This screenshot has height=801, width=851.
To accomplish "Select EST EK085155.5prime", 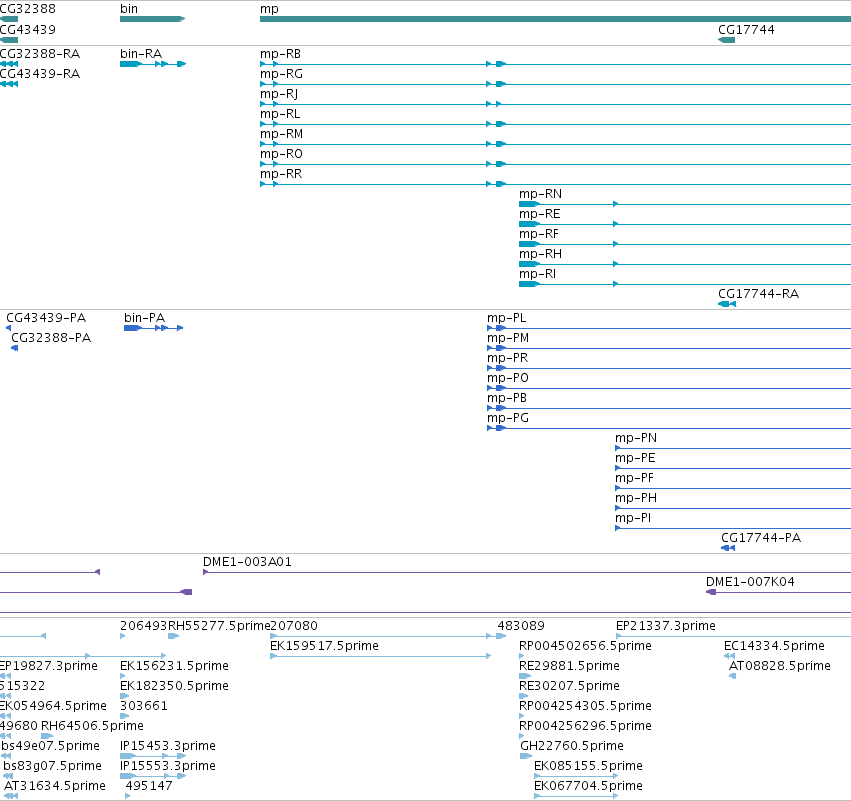I will [588, 766].
